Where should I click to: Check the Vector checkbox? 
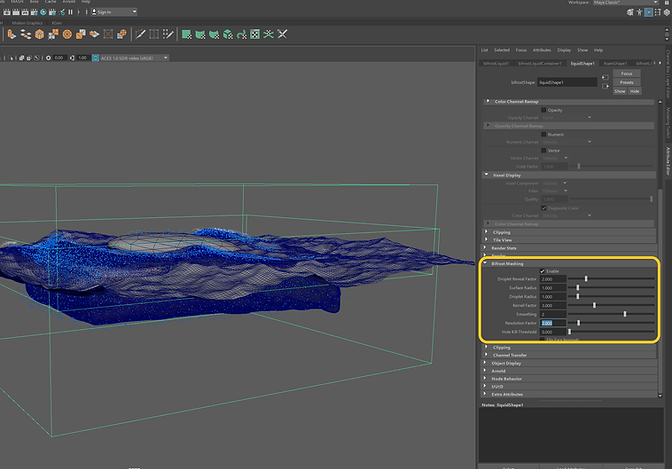[x=543, y=150]
